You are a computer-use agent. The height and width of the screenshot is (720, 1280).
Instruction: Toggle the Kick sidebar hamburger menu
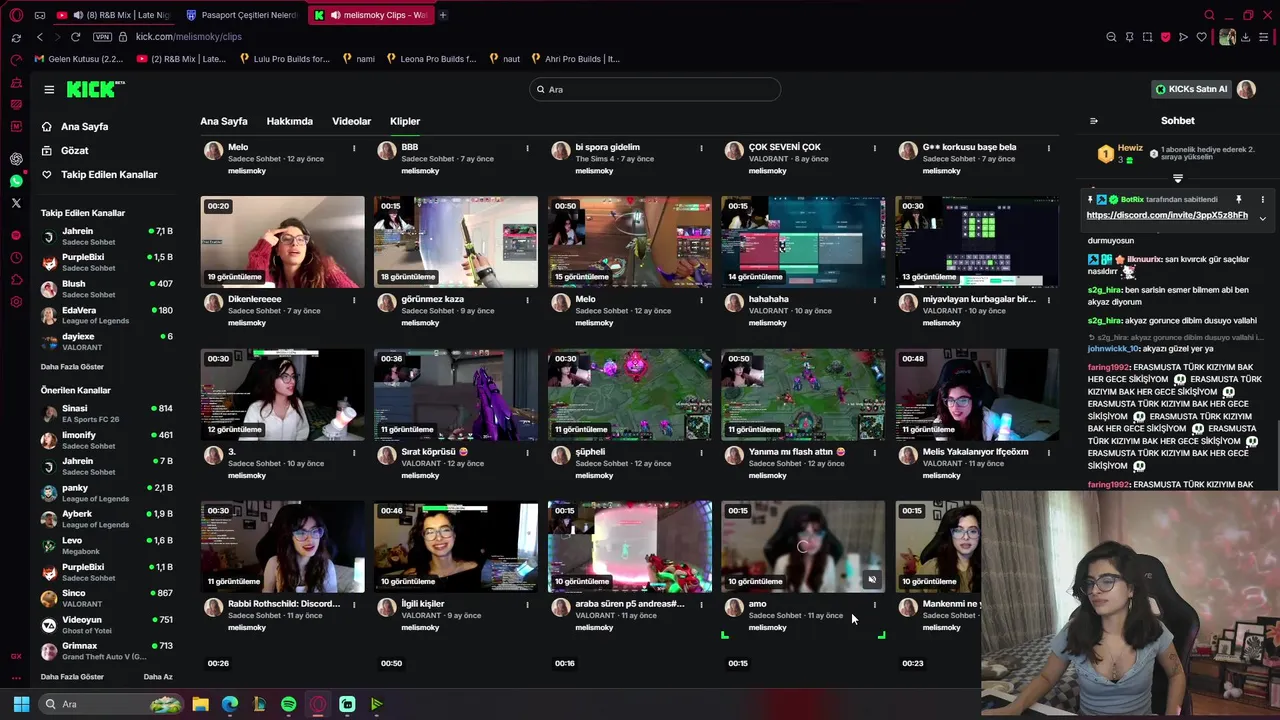(49, 89)
